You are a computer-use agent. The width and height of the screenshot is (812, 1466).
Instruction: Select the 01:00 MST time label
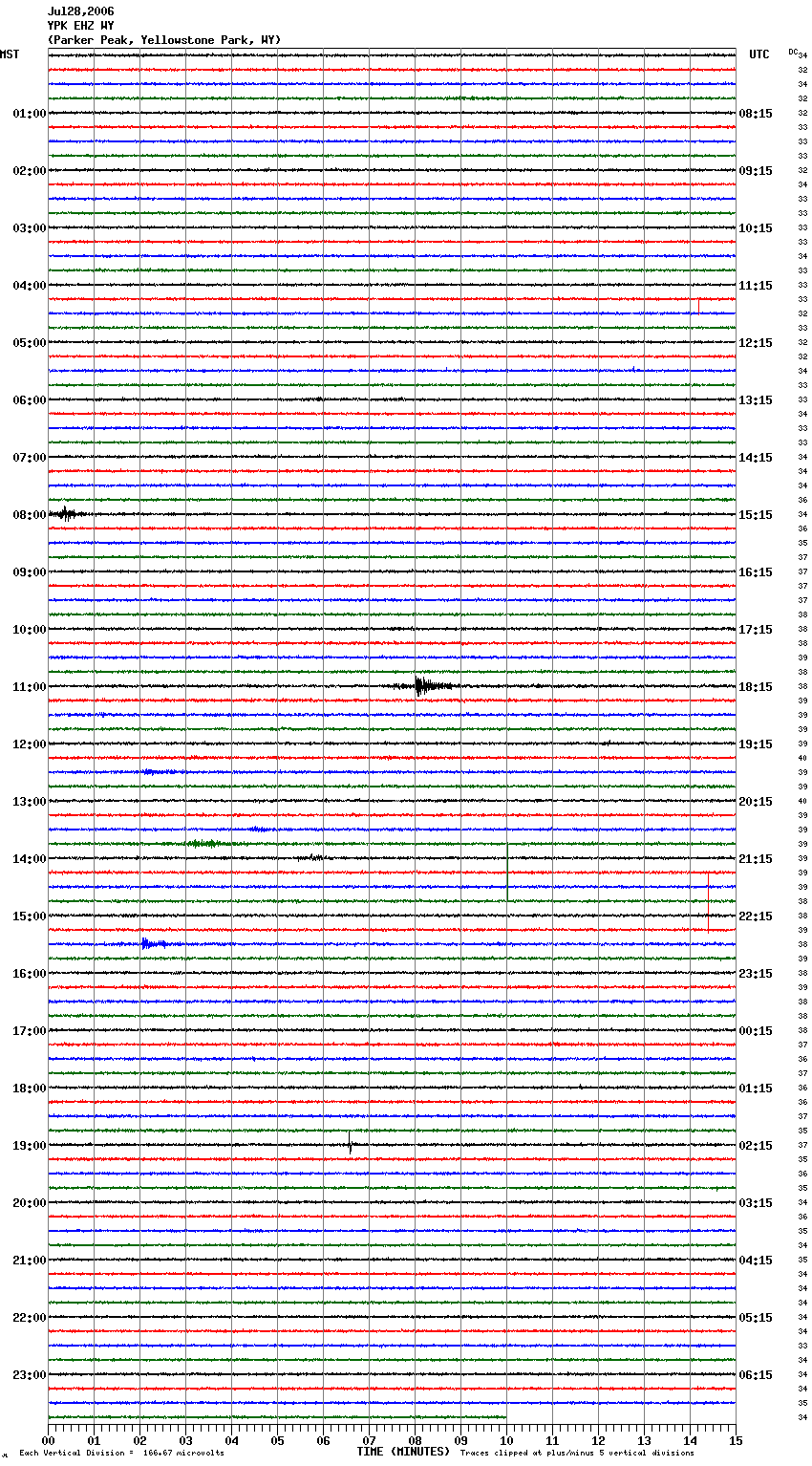[30, 114]
